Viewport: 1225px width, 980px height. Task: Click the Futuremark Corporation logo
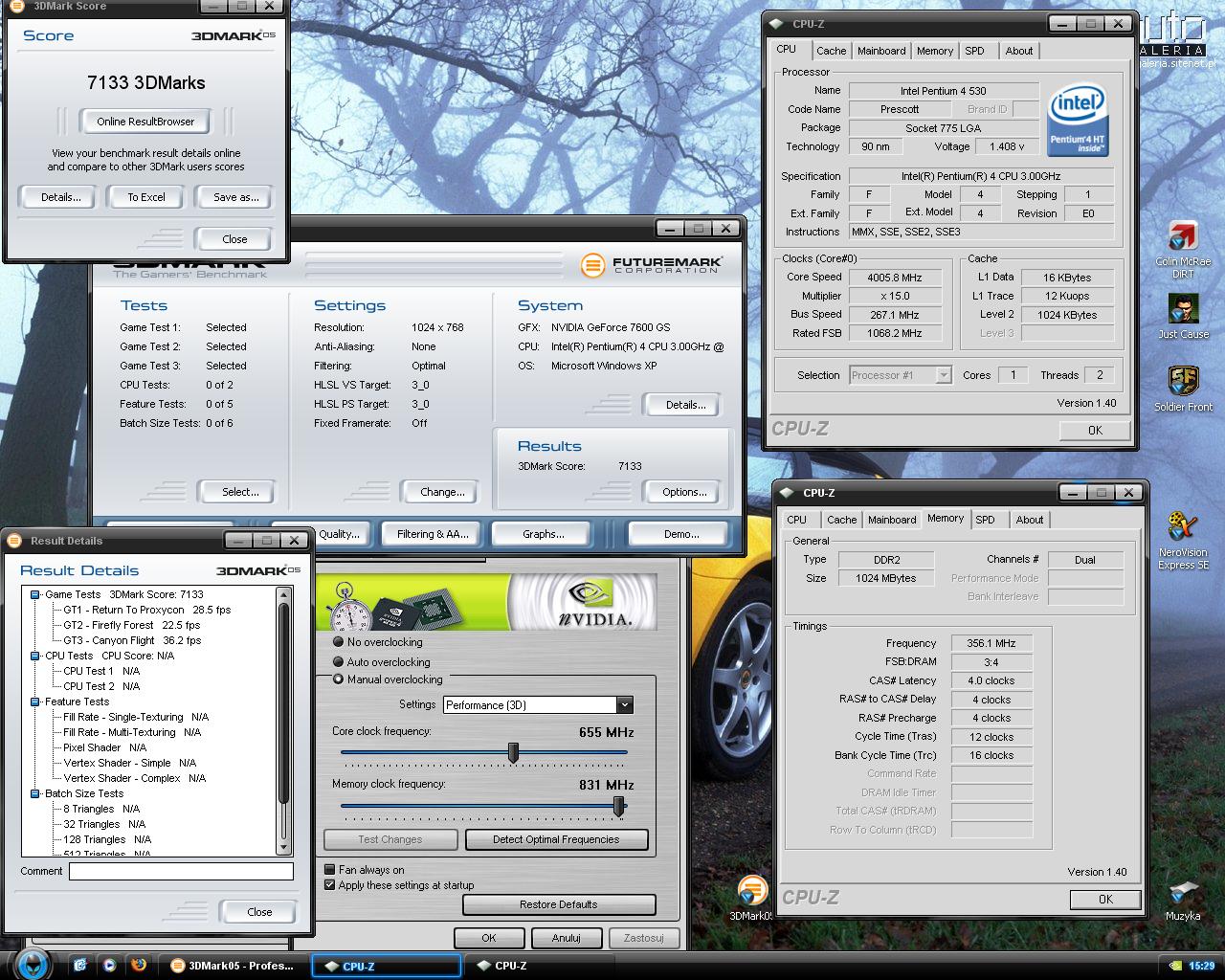click(x=652, y=265)
